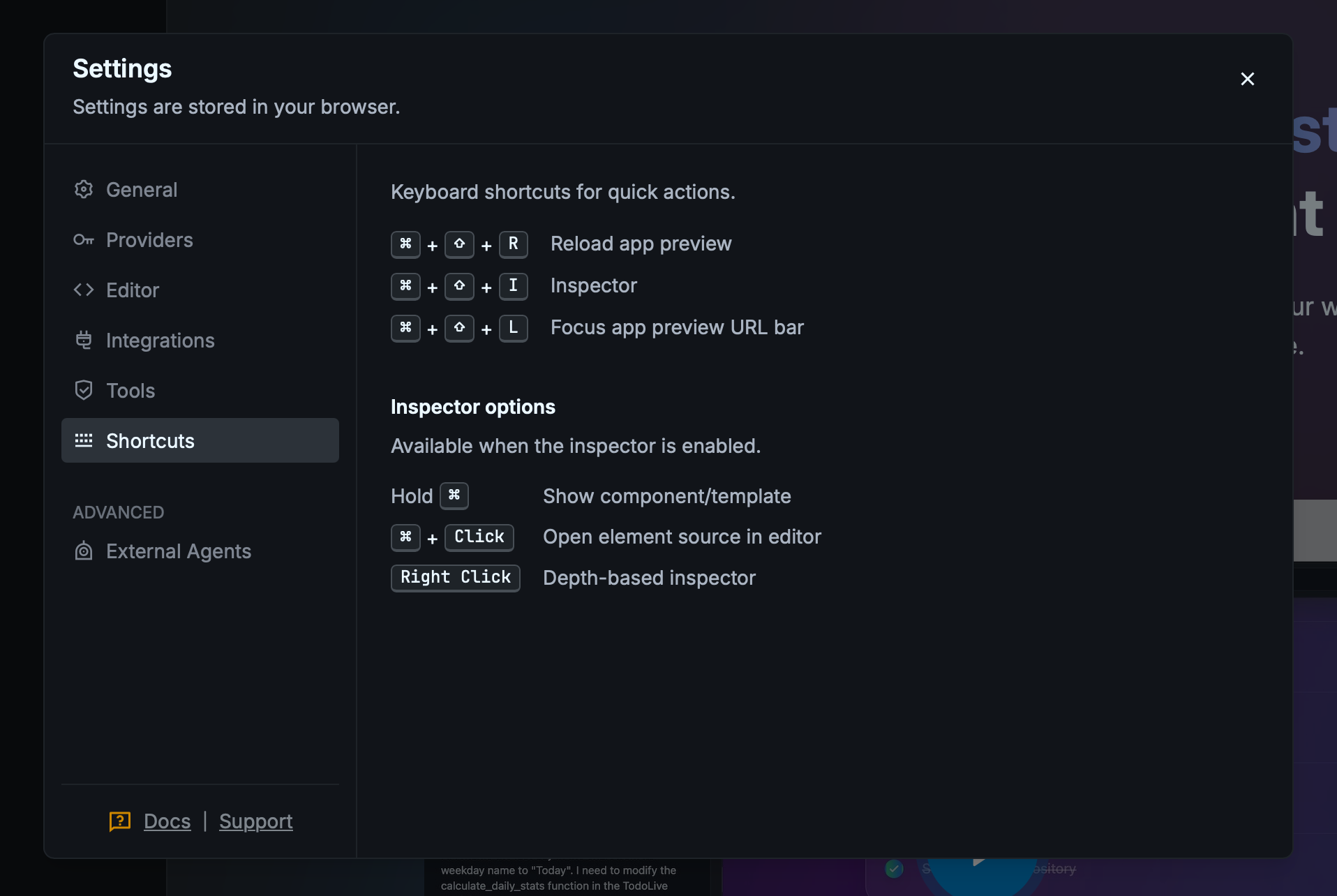Click the Support link
This screenshot has height=896, width=1337.
[x=255, y=821]
